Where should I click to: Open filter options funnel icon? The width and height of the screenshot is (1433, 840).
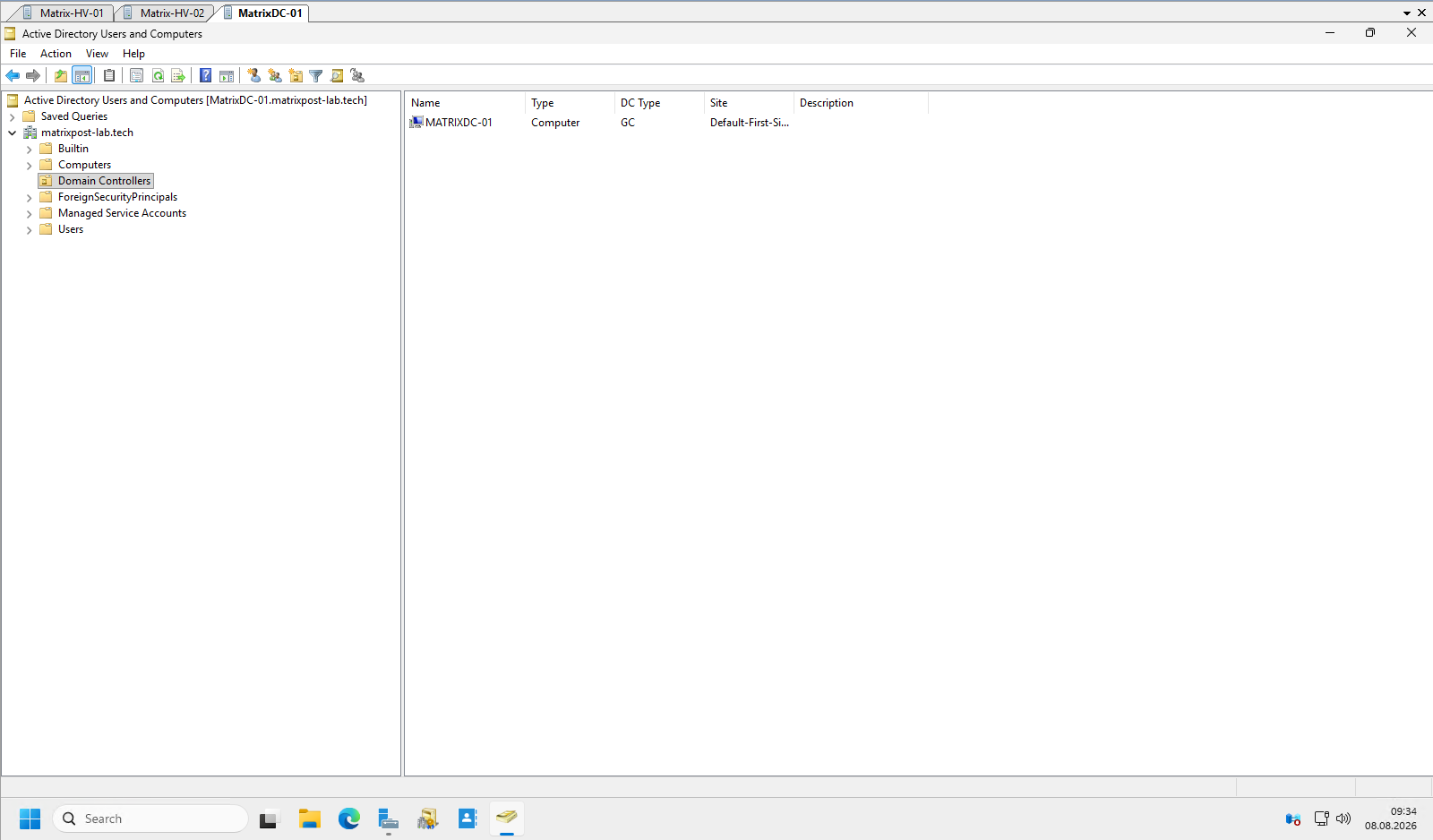tap(316, 76)
